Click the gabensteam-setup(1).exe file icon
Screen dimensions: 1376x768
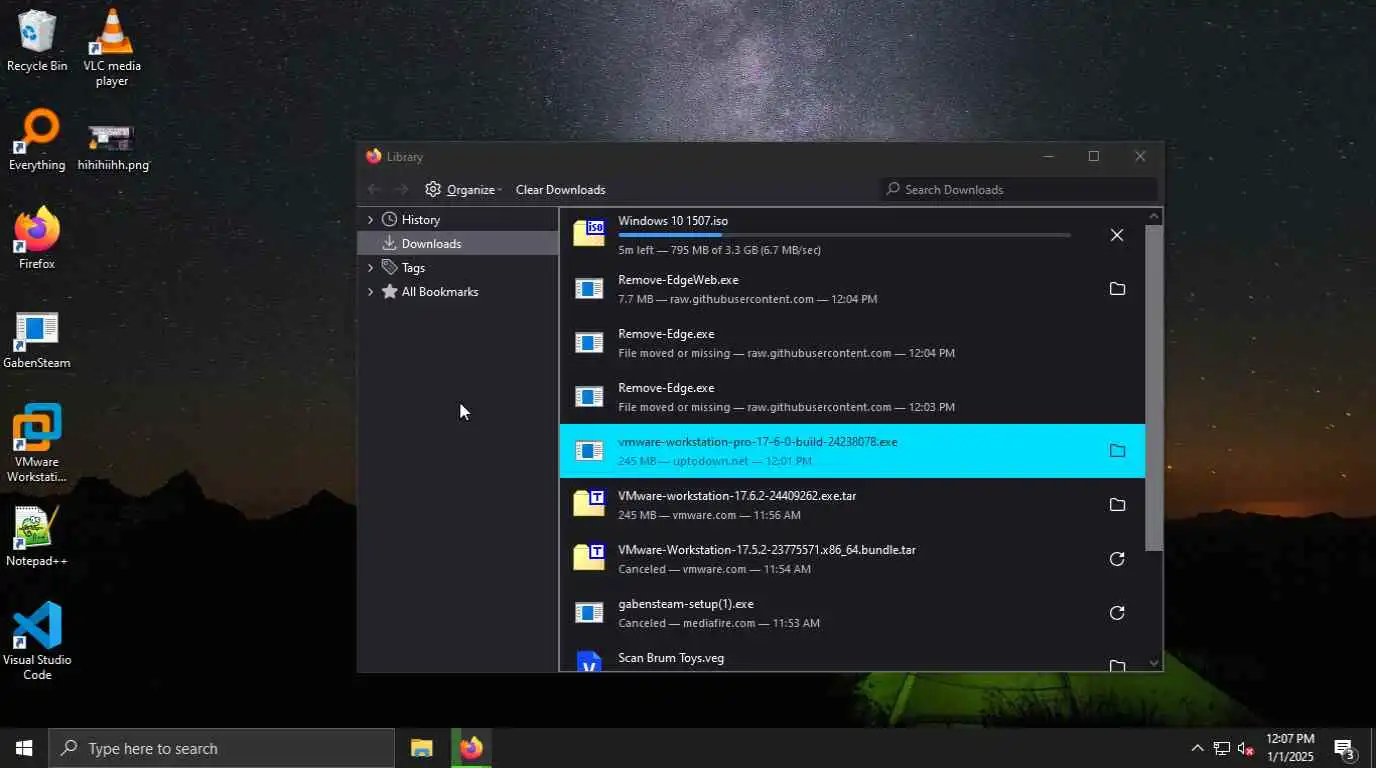589,613
